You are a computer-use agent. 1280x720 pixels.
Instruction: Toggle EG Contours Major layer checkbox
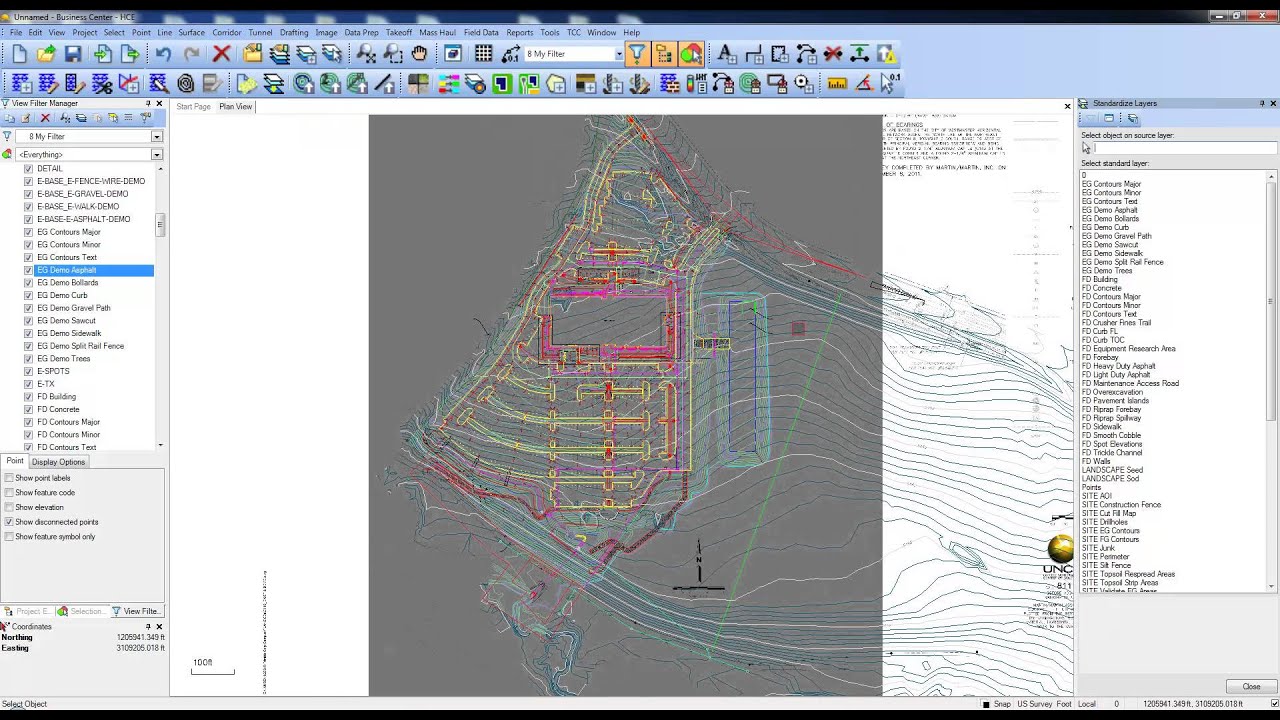28,232
